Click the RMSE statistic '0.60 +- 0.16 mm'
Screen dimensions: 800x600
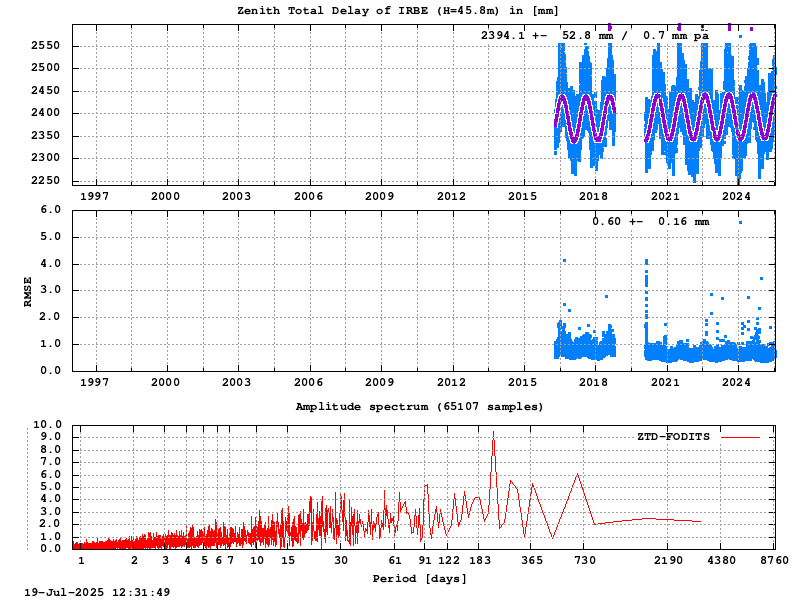pyautogui.click(x=651, y=221)
